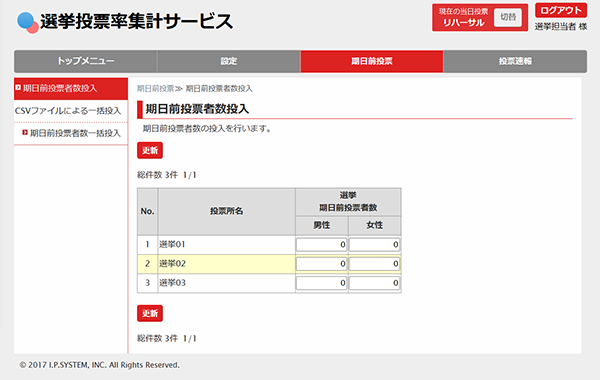Focus the 男性 field for 選挙02
This screenshot has height=380, width=600.
pos(321,264)
